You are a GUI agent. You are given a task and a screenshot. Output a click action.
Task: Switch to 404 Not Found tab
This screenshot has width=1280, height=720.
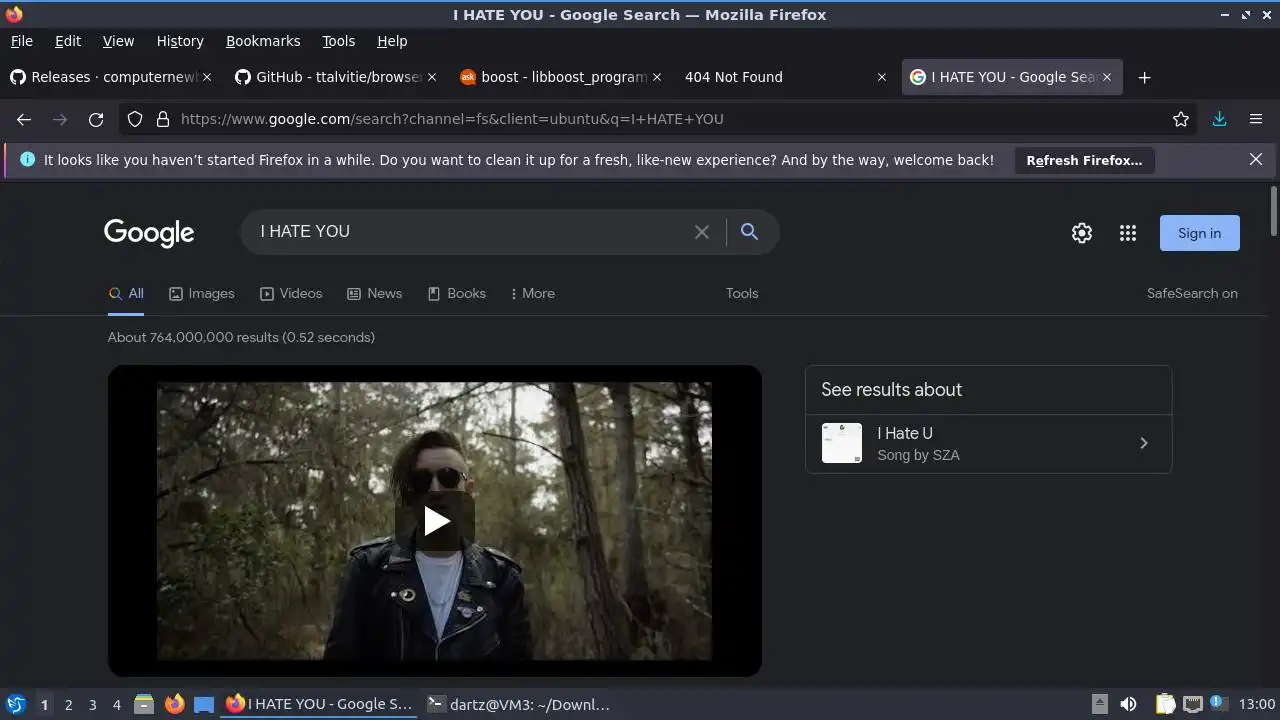[x=785, y=77]
